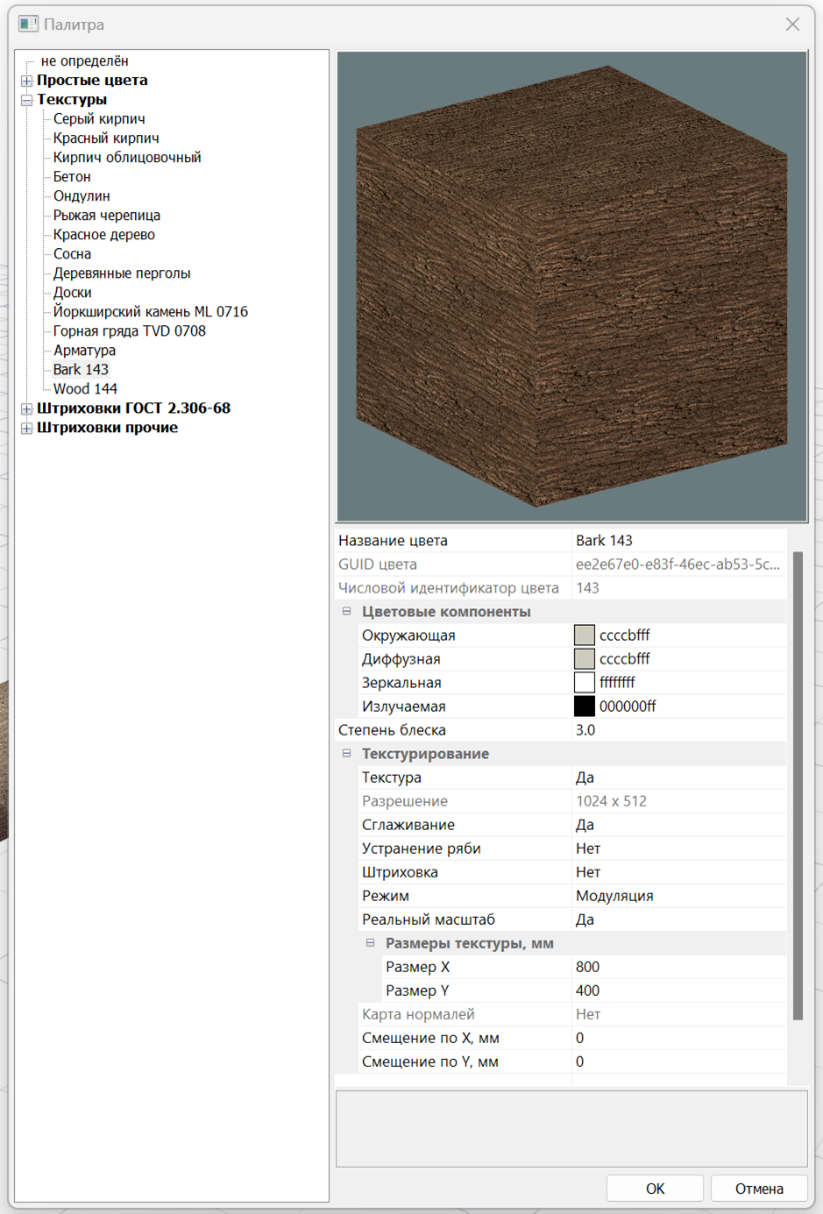
Task: Click the Окружающая color swatch
Action: [585, 635]
